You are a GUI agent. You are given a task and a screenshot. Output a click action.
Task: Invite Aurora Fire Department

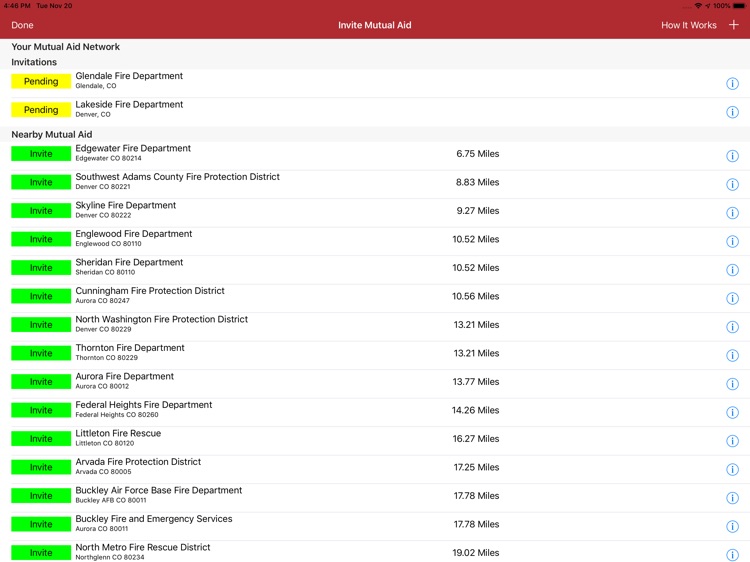coord(41,382)
